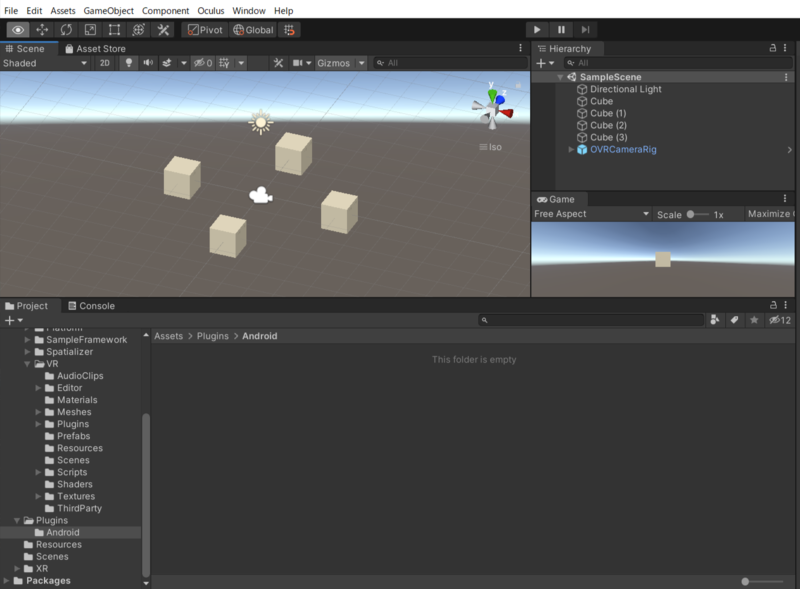800x589 pixels.
Task: Search by type icon in Project
Action: point(715,320)
